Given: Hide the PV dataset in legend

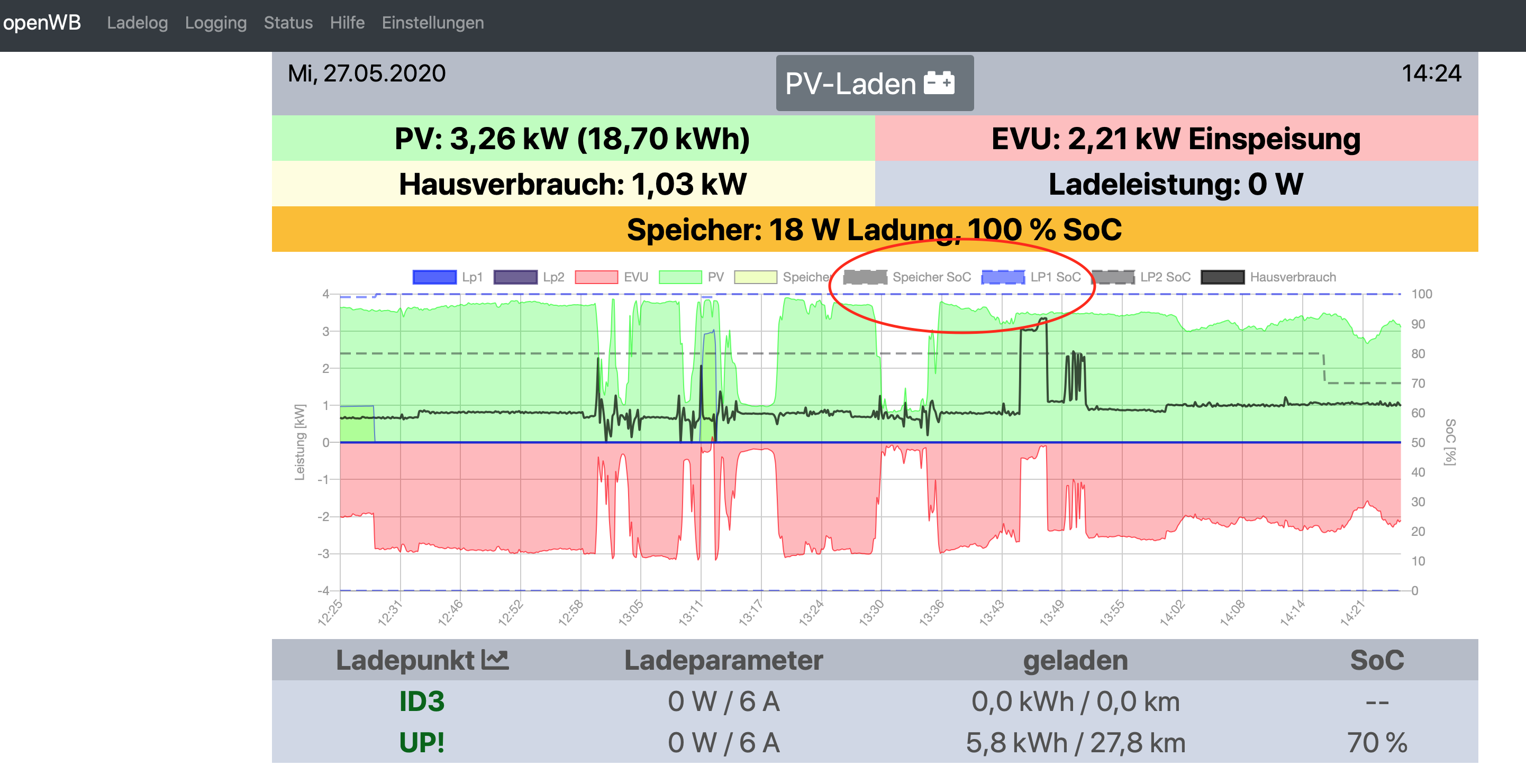Looking at the screenshot, I should coord(680,277).
